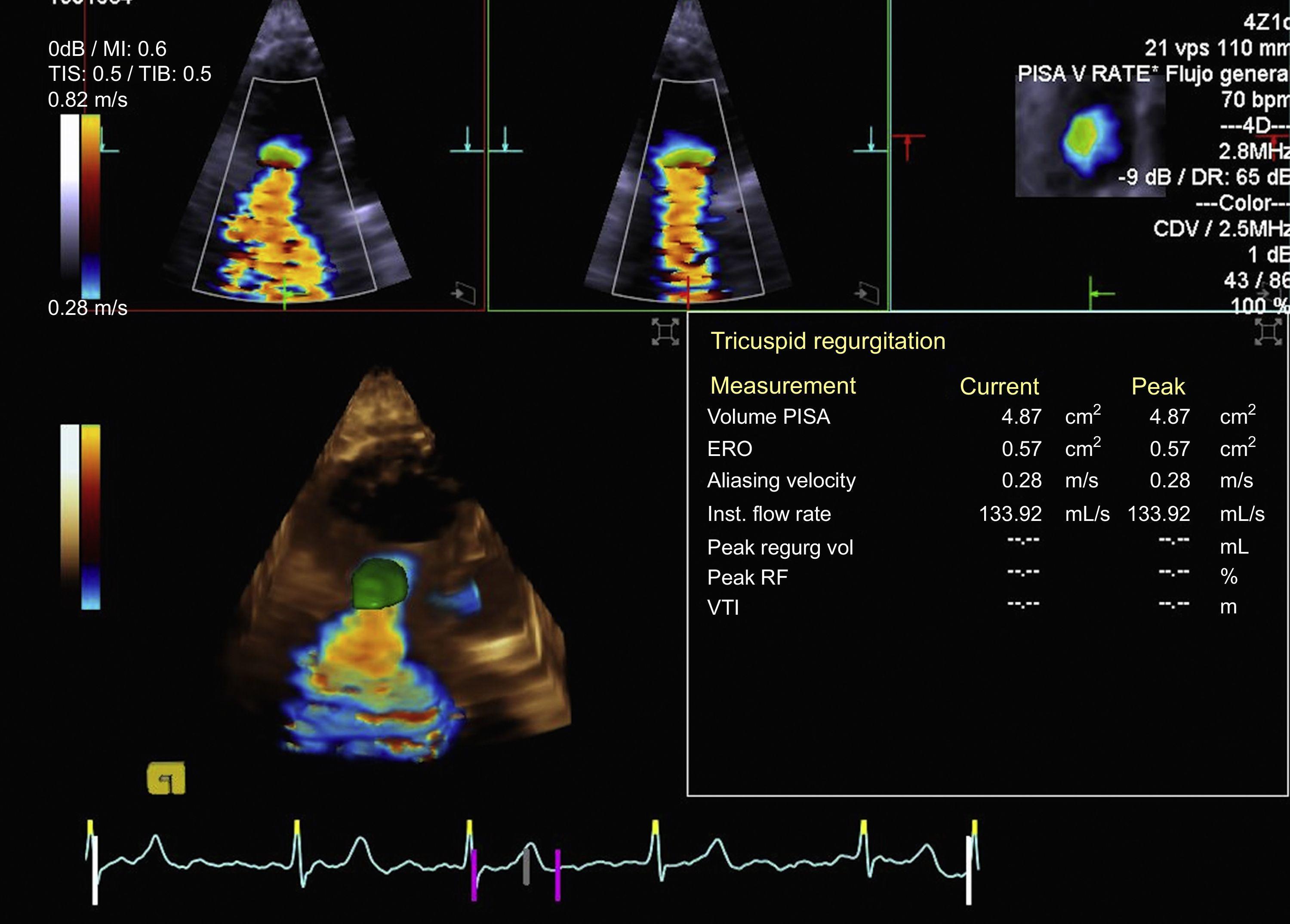Click the ERO value of 0.57 cm2
Viewport: 1290px width, 924px height.
(x=1021, y=449)
